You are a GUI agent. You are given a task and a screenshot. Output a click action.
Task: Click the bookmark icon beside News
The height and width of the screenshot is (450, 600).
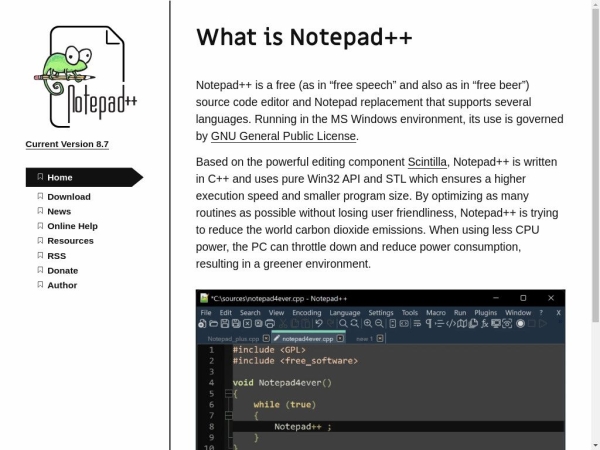tap(40, 211)
